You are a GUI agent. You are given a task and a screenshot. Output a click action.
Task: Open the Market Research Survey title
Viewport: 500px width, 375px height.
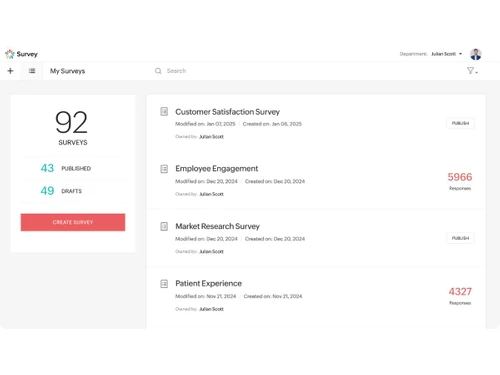(217, 226)
